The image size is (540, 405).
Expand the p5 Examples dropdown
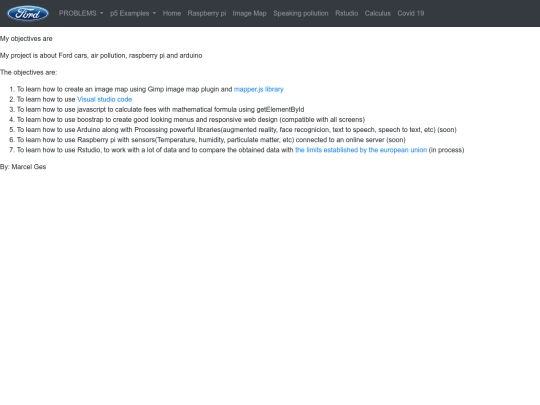[x=133, y=13]
